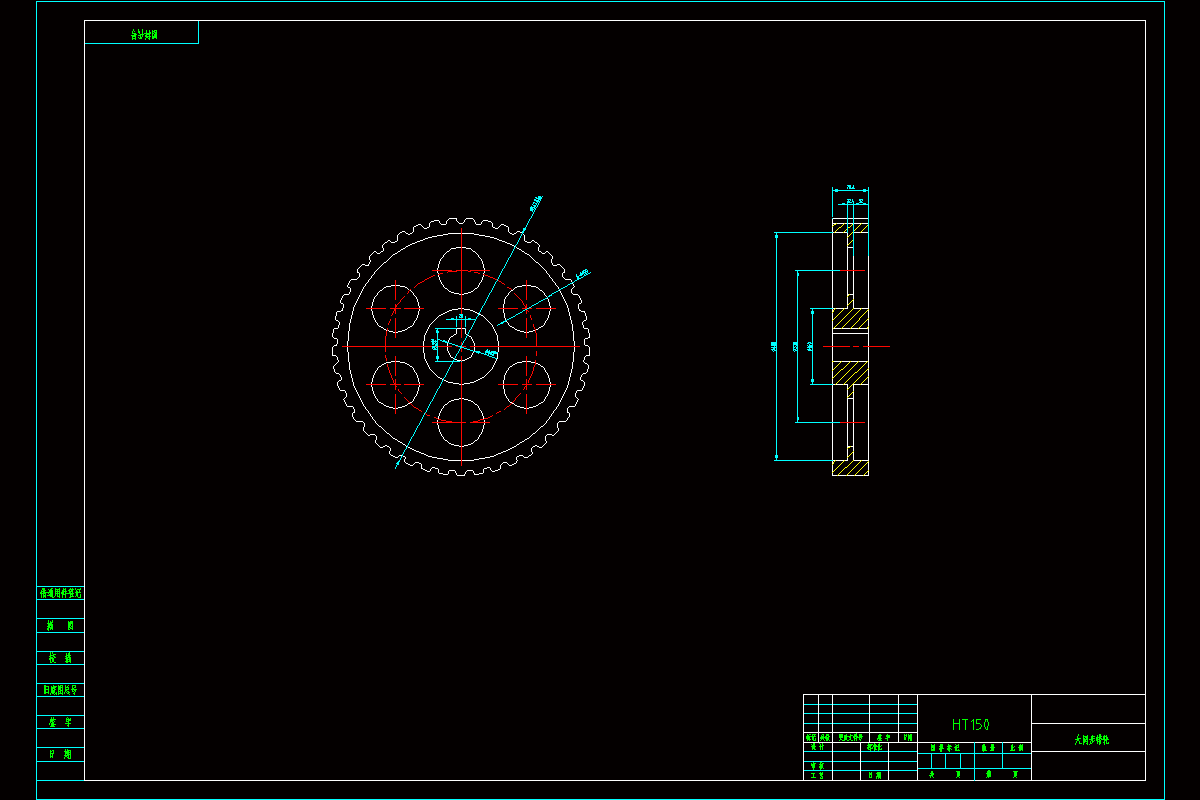Click the 比例 header in the title block
This screenshot has height=800, width=1200.
click(x=1017, y=747)
